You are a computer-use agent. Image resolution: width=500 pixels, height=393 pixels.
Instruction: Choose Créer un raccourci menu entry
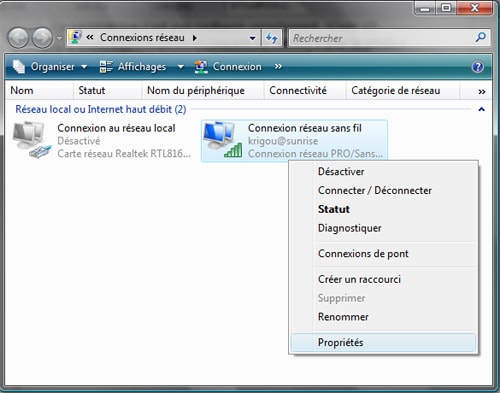click(383, 279)
